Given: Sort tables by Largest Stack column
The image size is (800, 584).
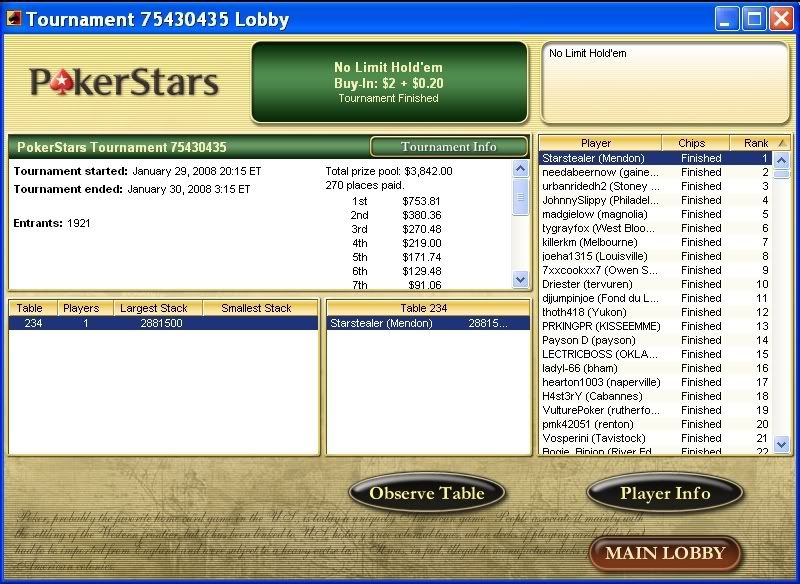Looking at the screenshot, I should [158, 308].
